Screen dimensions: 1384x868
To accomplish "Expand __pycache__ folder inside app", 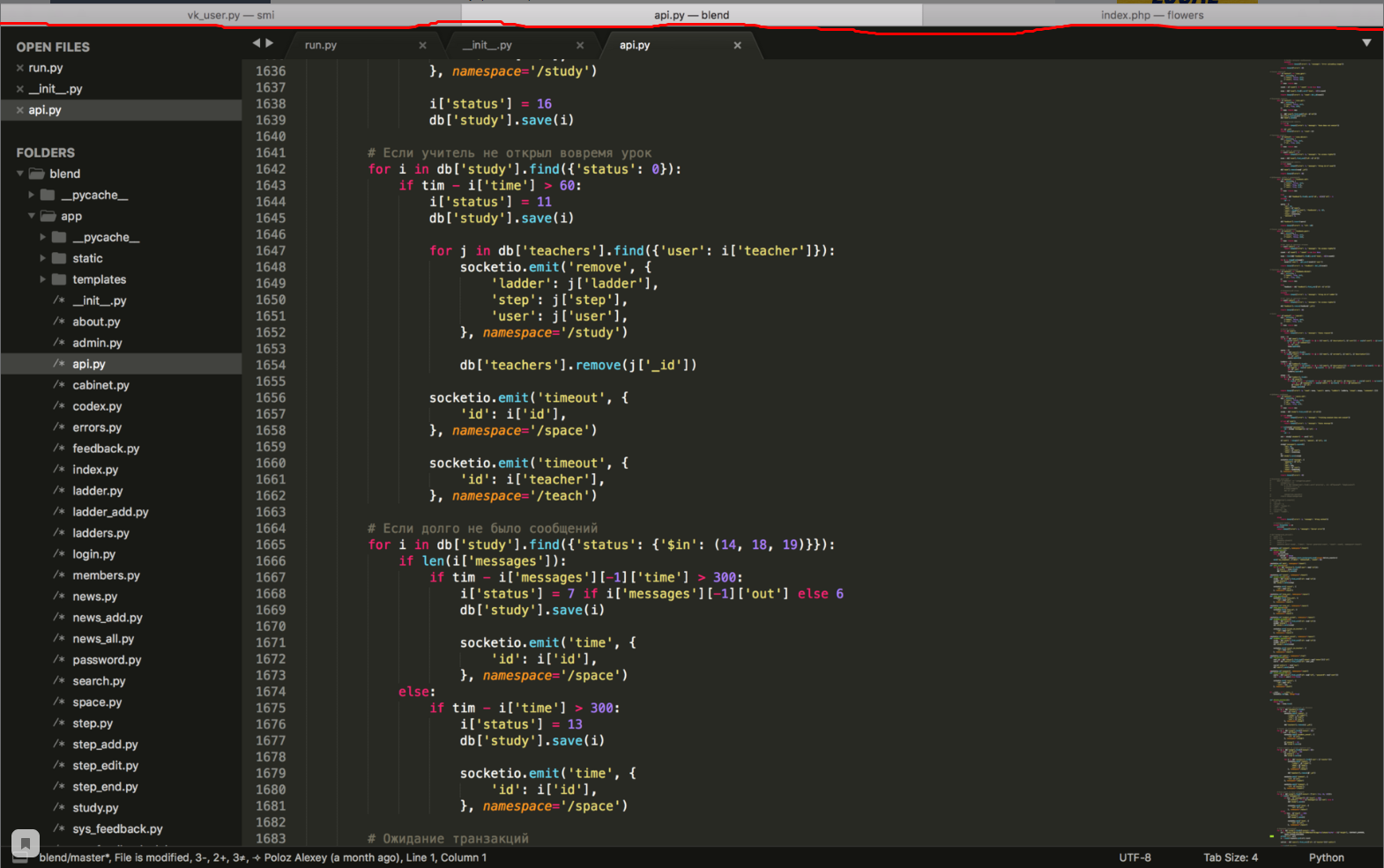I will coord(43,237).
